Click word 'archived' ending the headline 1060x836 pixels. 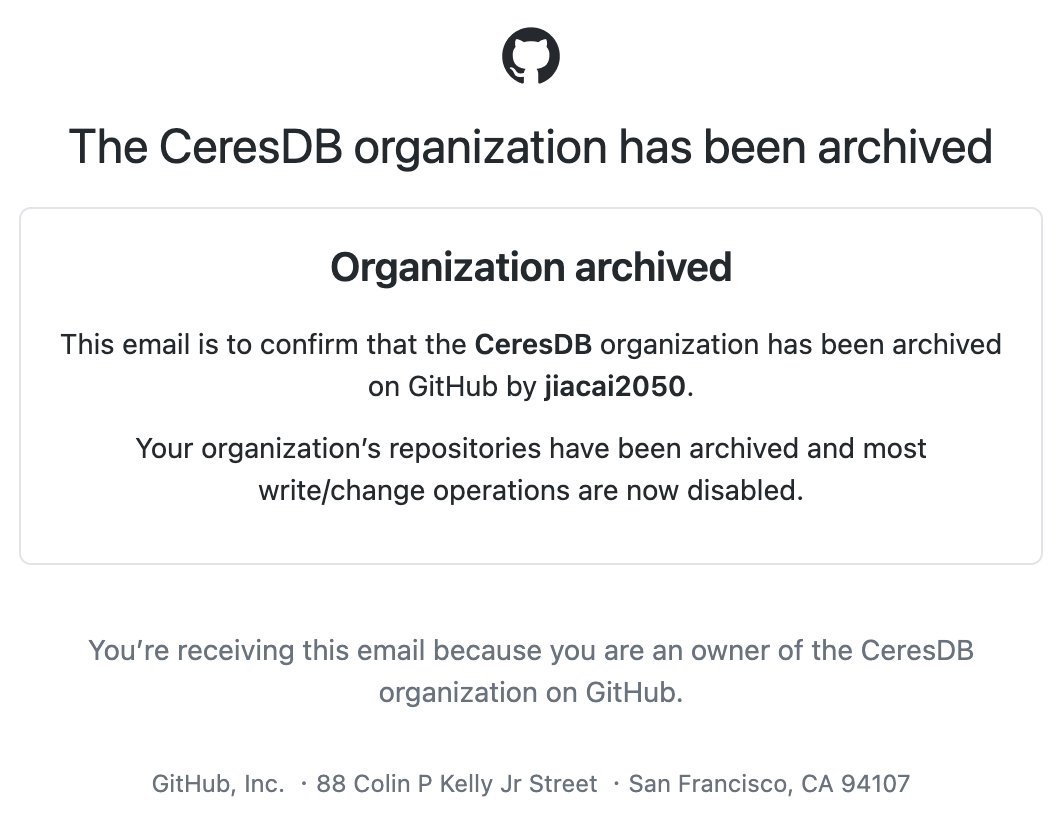point(905,146)
